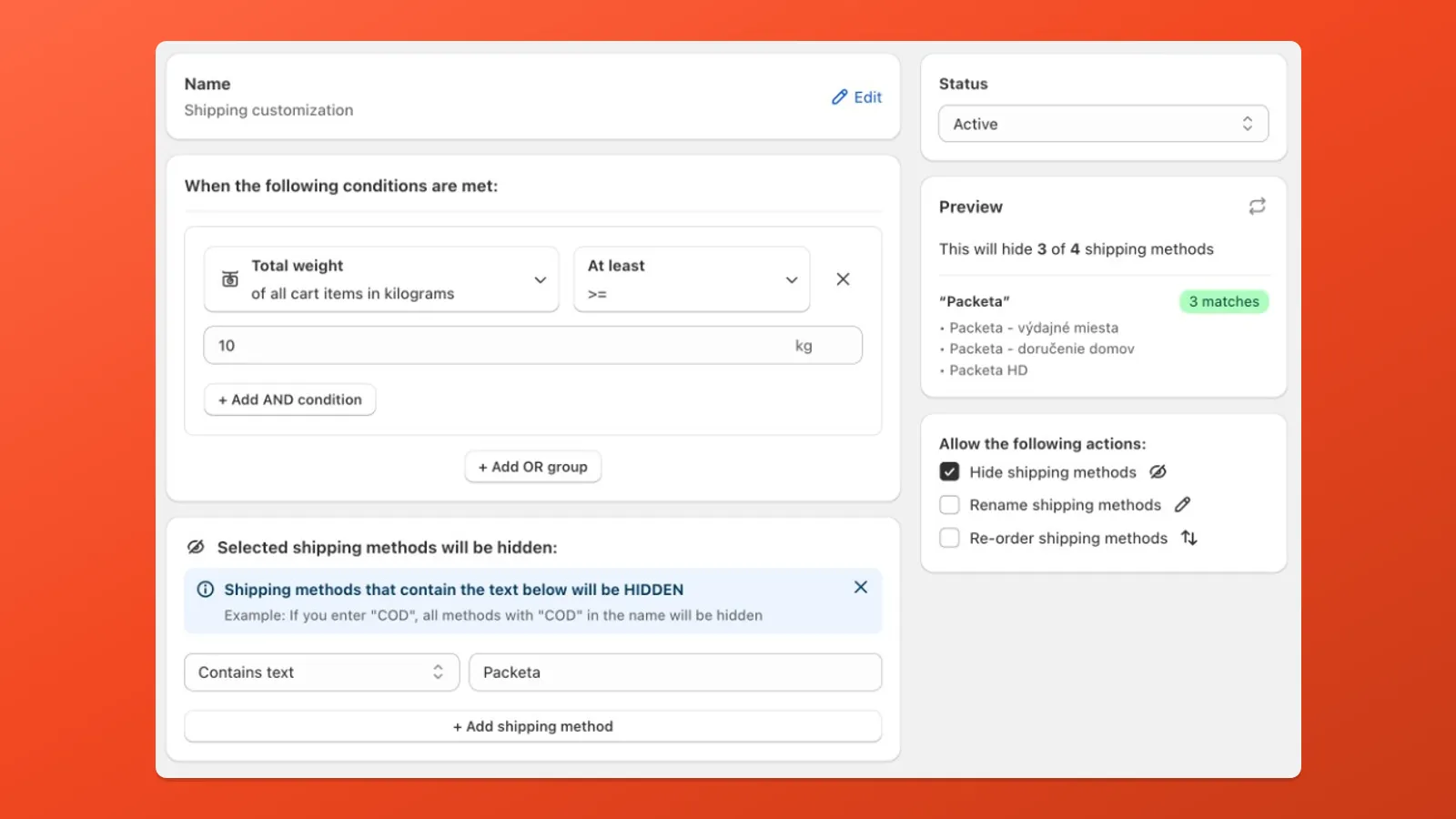Enable the Rename shipping methods checkbox
This screenshot has width=1456, height=819.
949,504
